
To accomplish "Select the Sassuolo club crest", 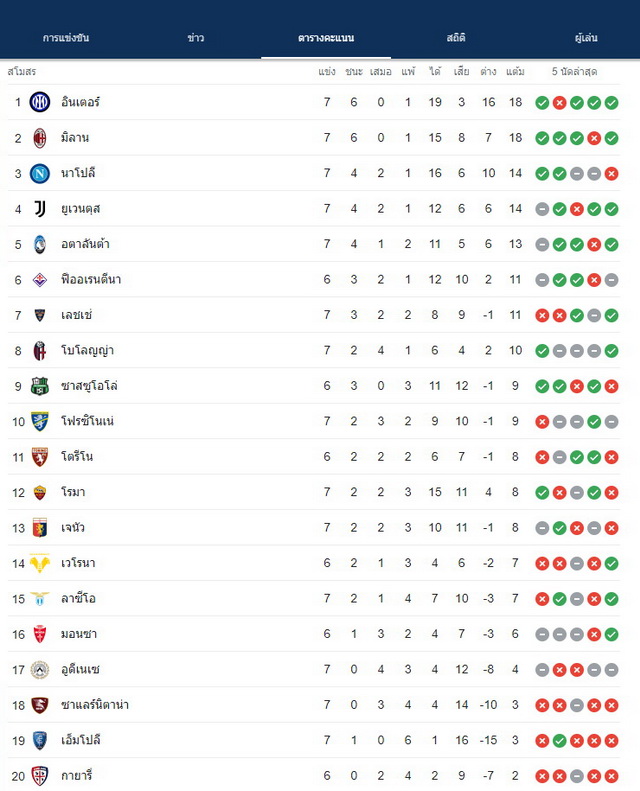I will pyautogui.click(x=40, y=386).
